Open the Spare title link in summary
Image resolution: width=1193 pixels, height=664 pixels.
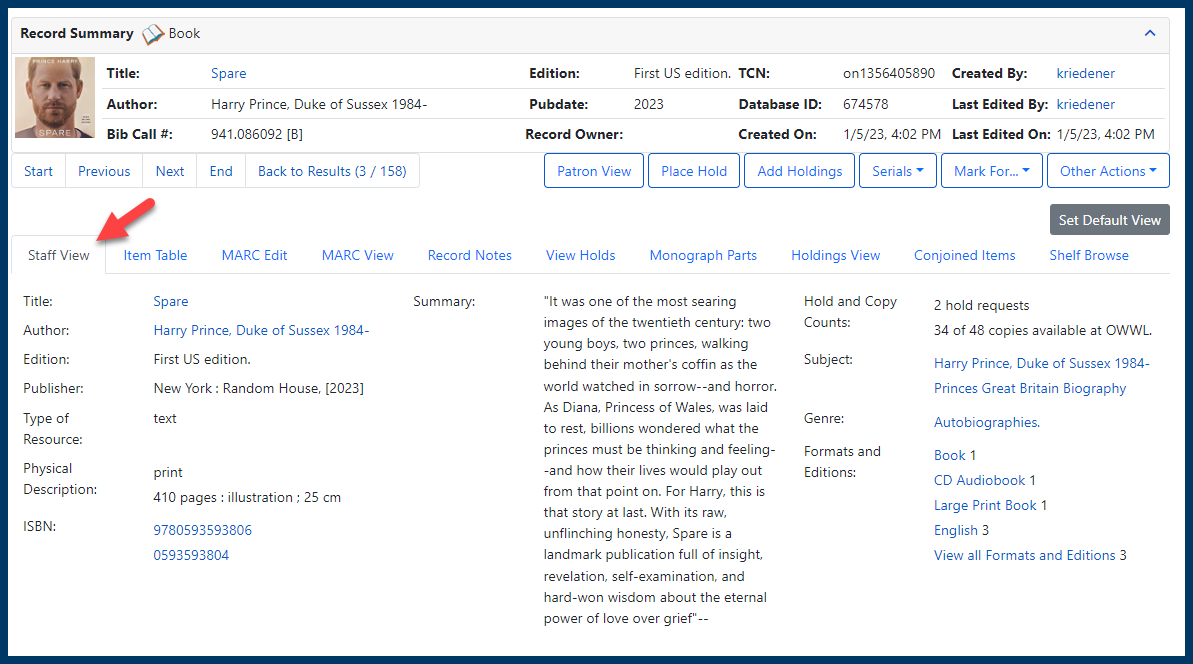point(228,73)
